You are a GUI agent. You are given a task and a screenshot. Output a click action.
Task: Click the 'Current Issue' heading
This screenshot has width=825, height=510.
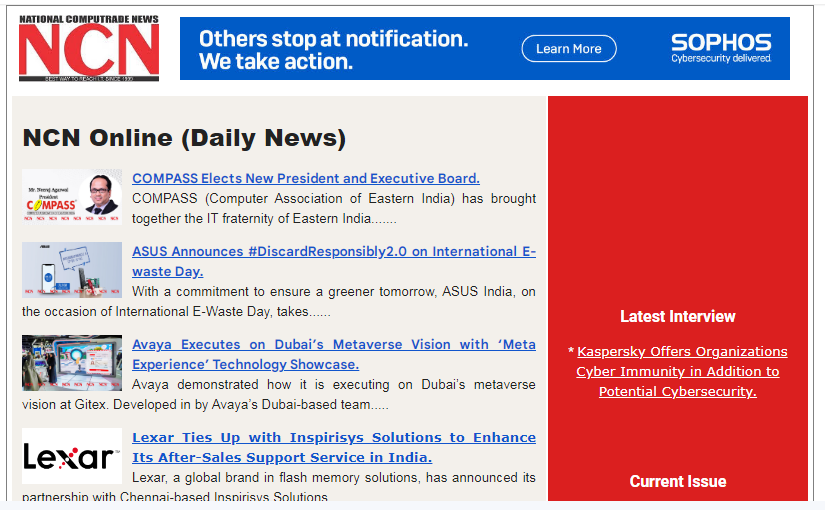coord(678,481)
